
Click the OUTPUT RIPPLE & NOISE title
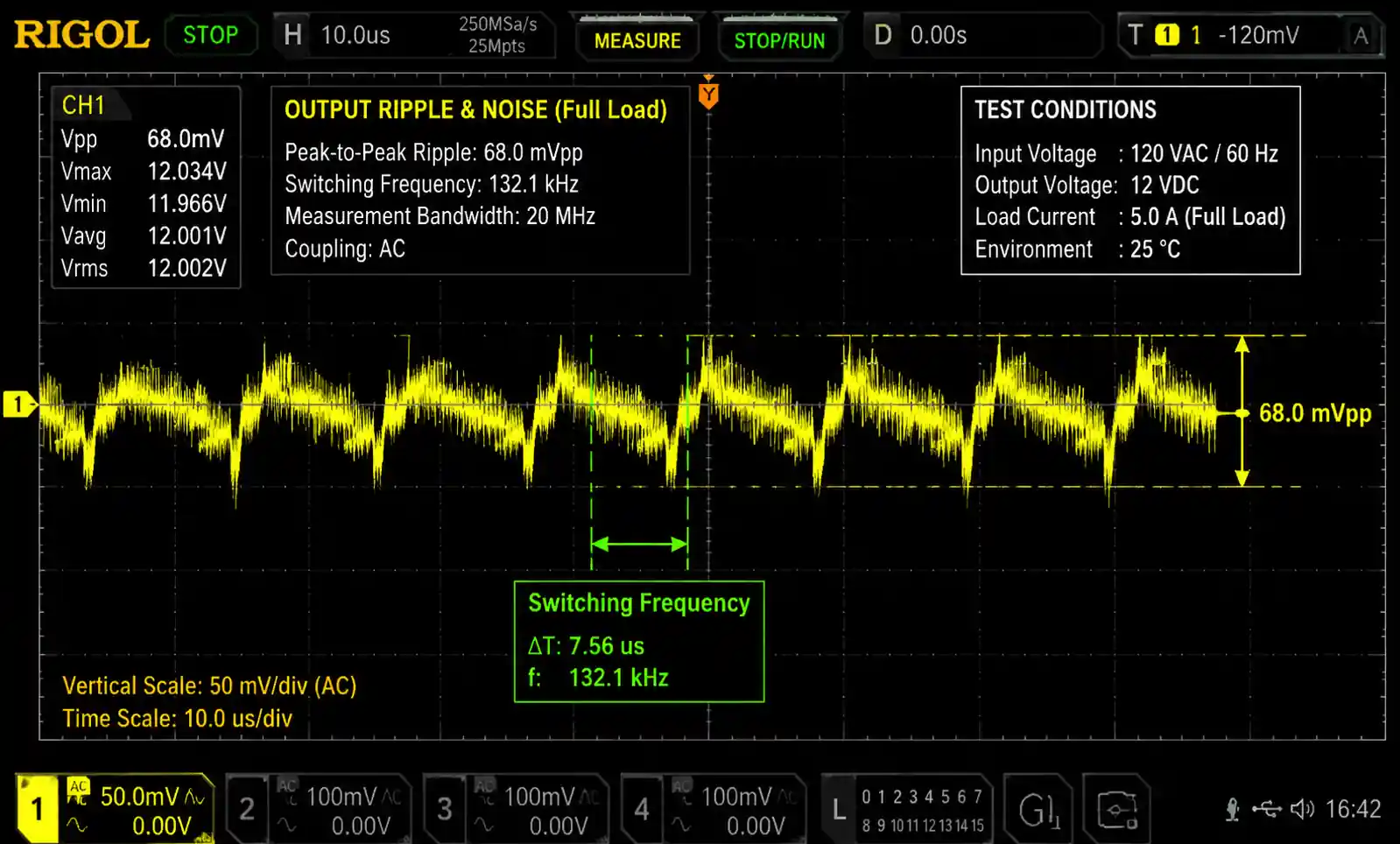pos(475,109)
